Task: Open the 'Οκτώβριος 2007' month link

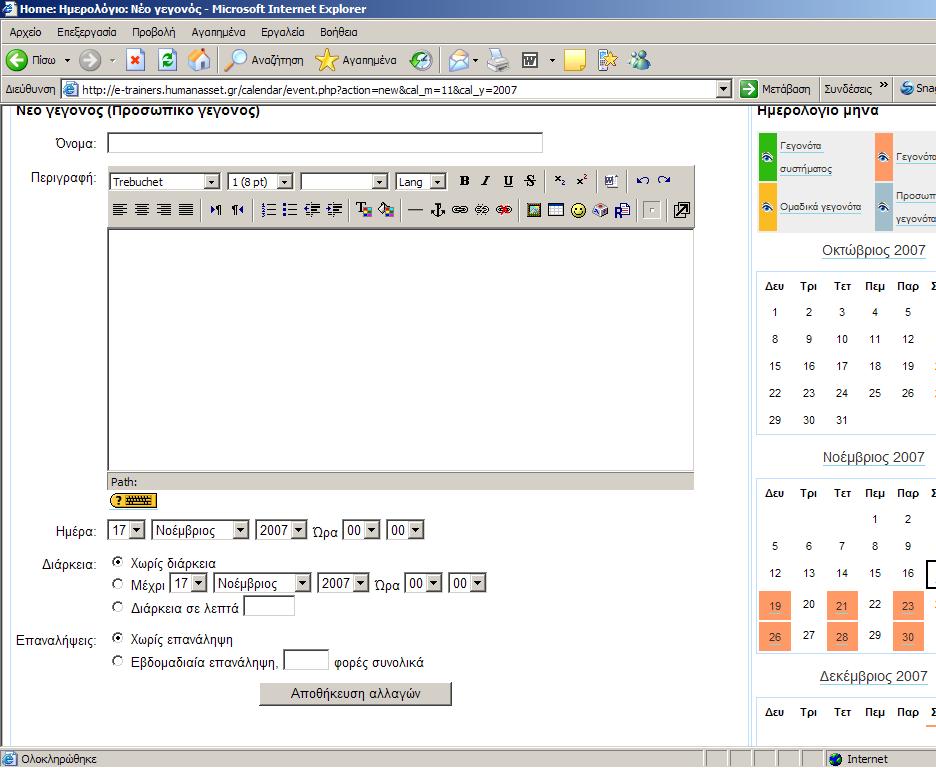Action: pos(873,251)
